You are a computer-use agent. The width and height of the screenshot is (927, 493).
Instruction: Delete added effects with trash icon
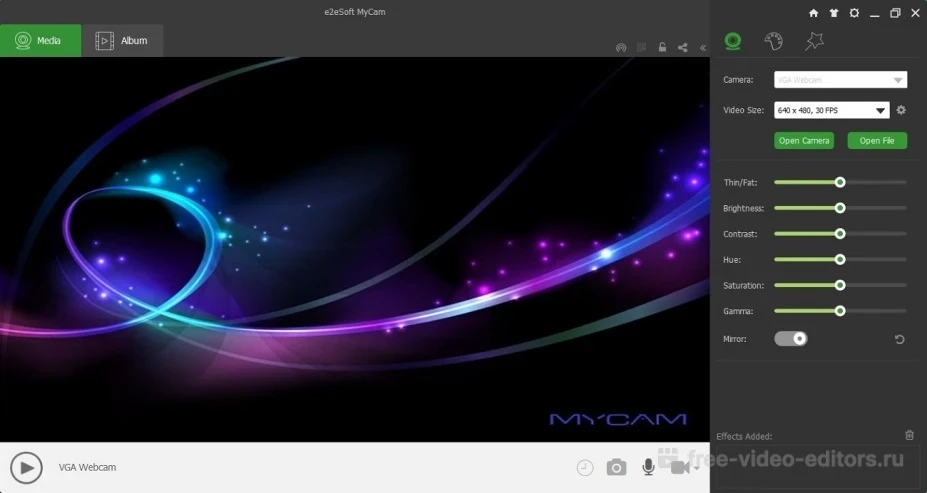pyautogui.click(x=909, y=435)
